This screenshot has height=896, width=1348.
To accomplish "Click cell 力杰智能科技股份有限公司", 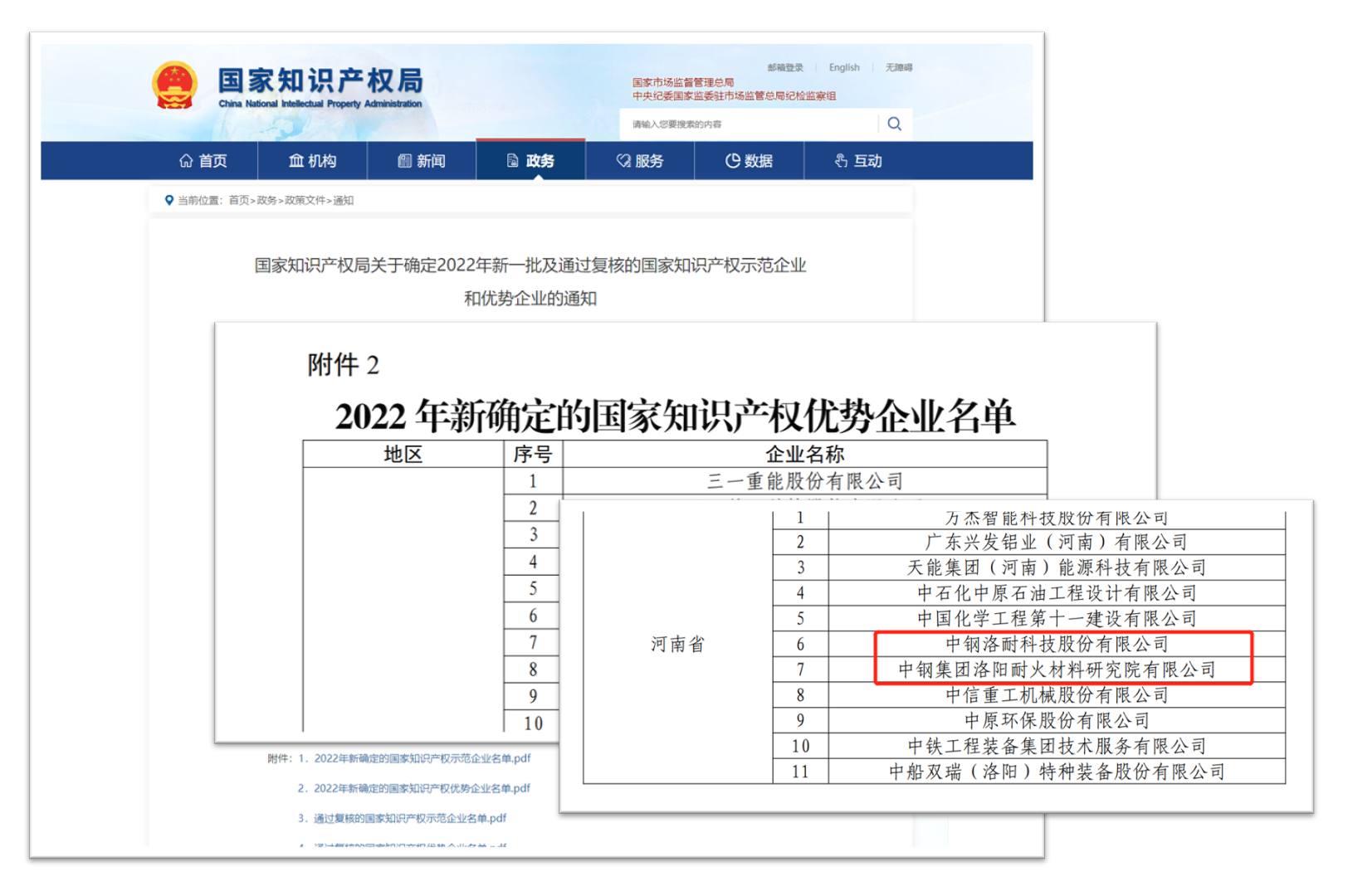I will (x=1057, y=519).
